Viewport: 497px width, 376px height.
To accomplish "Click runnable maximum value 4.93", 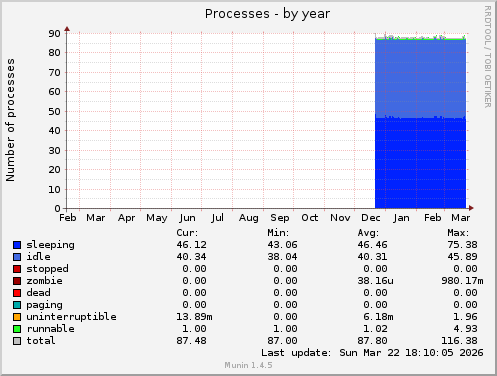I will click(466, 329).
